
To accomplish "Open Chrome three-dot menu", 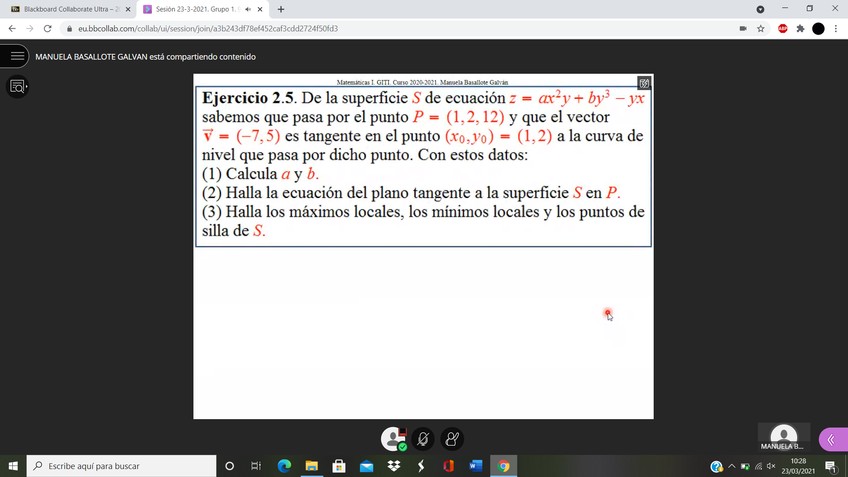I will click(x=836, y=29).
